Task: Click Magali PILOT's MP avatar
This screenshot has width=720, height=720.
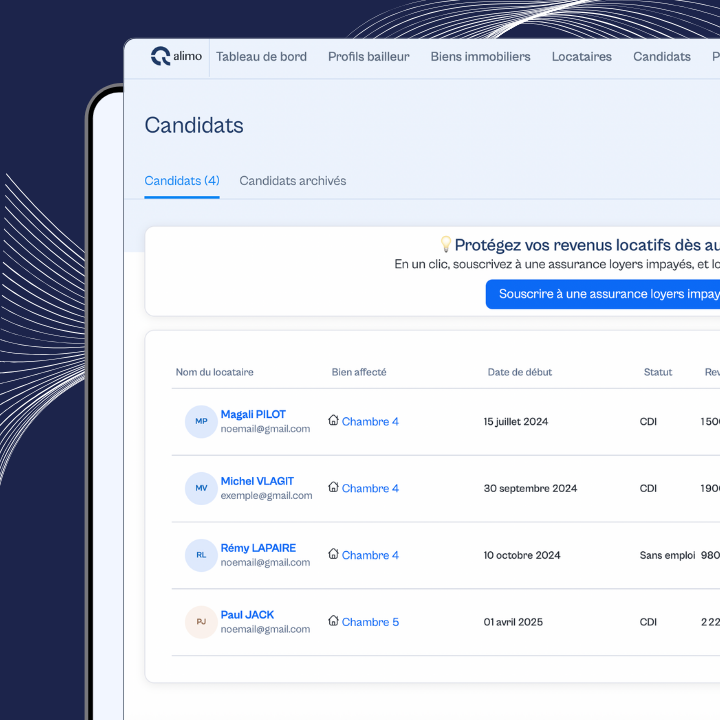Action: (201, 421)
